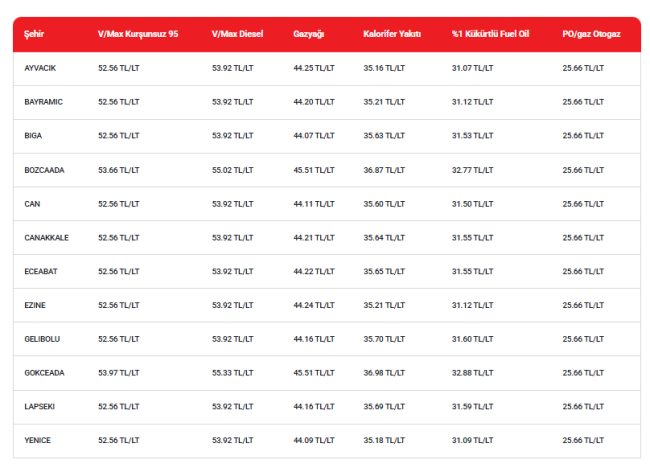Select the Gazyağı column header

pos(309,34)
